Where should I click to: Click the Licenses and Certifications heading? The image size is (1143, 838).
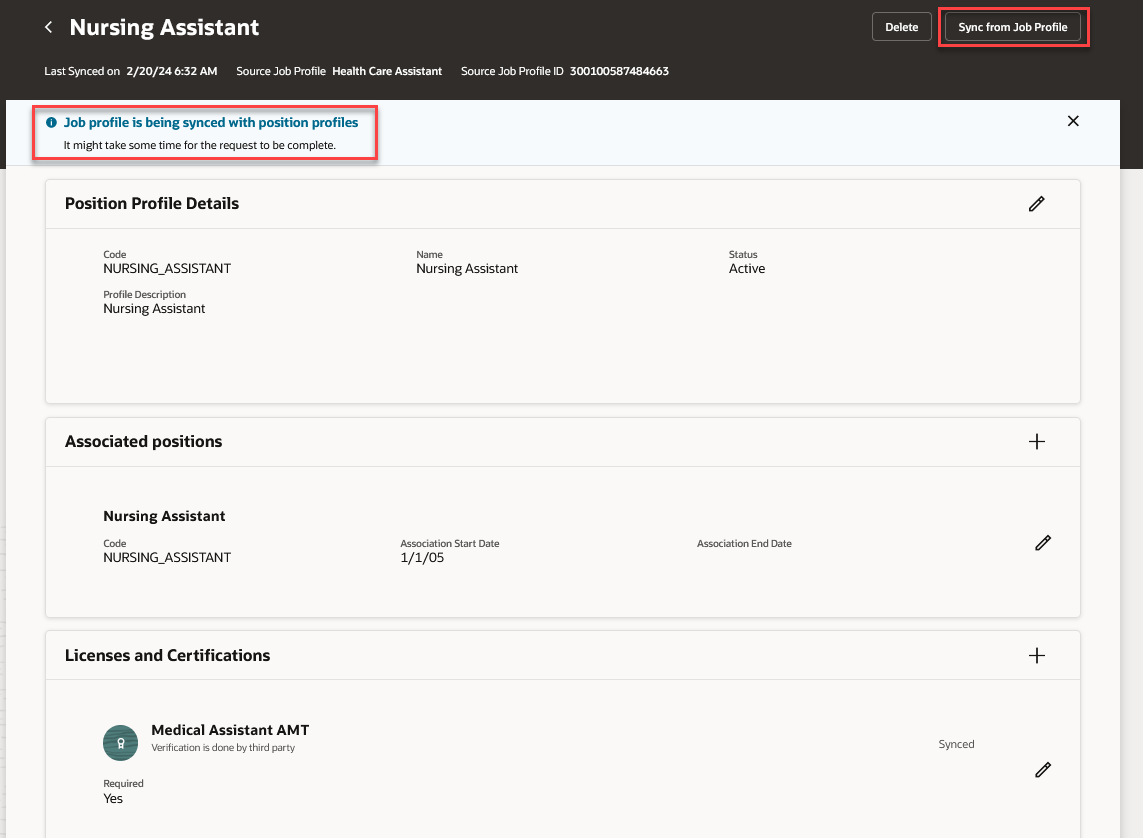point(168,655)
